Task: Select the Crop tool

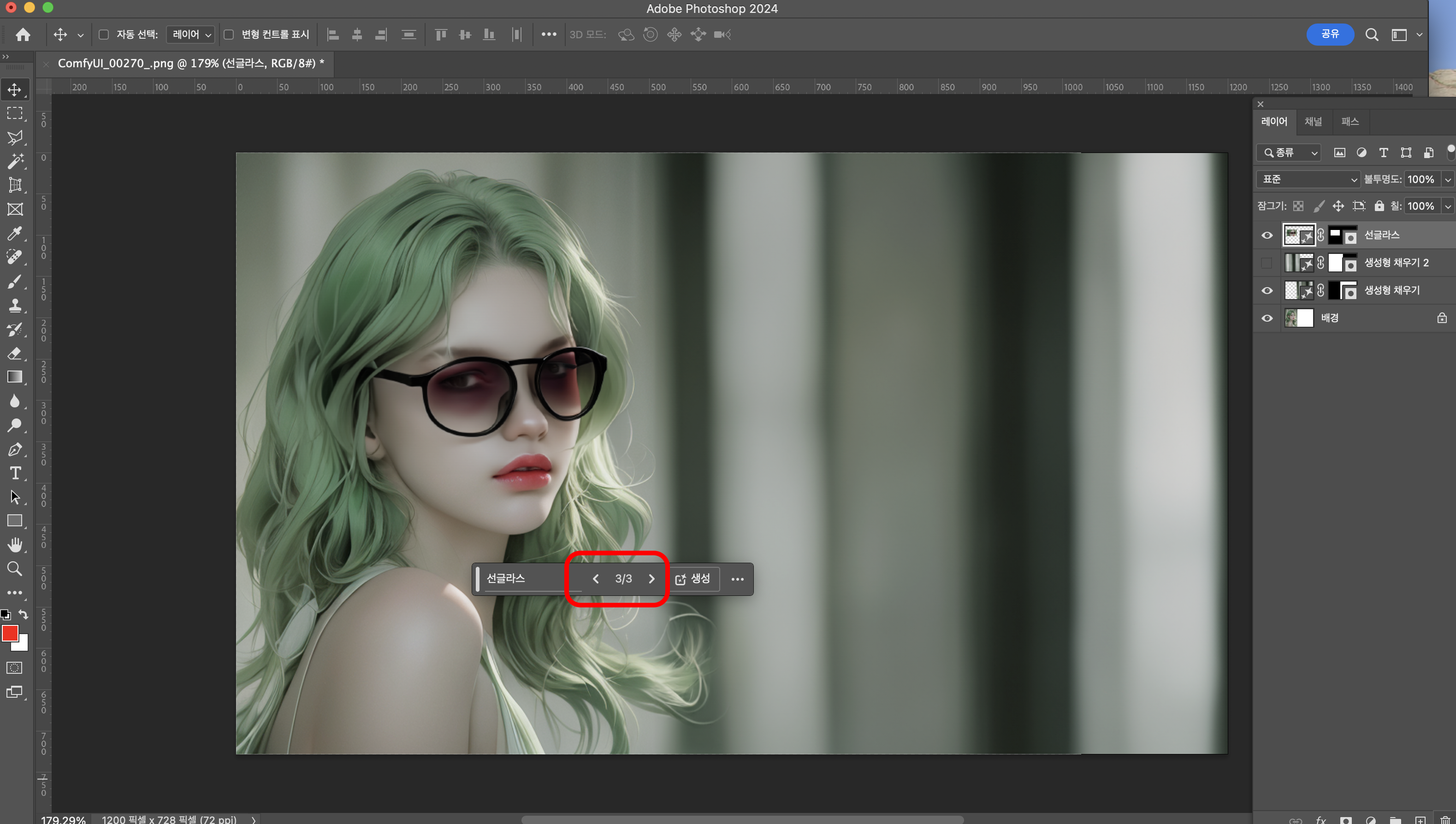Action: [15, 185]
